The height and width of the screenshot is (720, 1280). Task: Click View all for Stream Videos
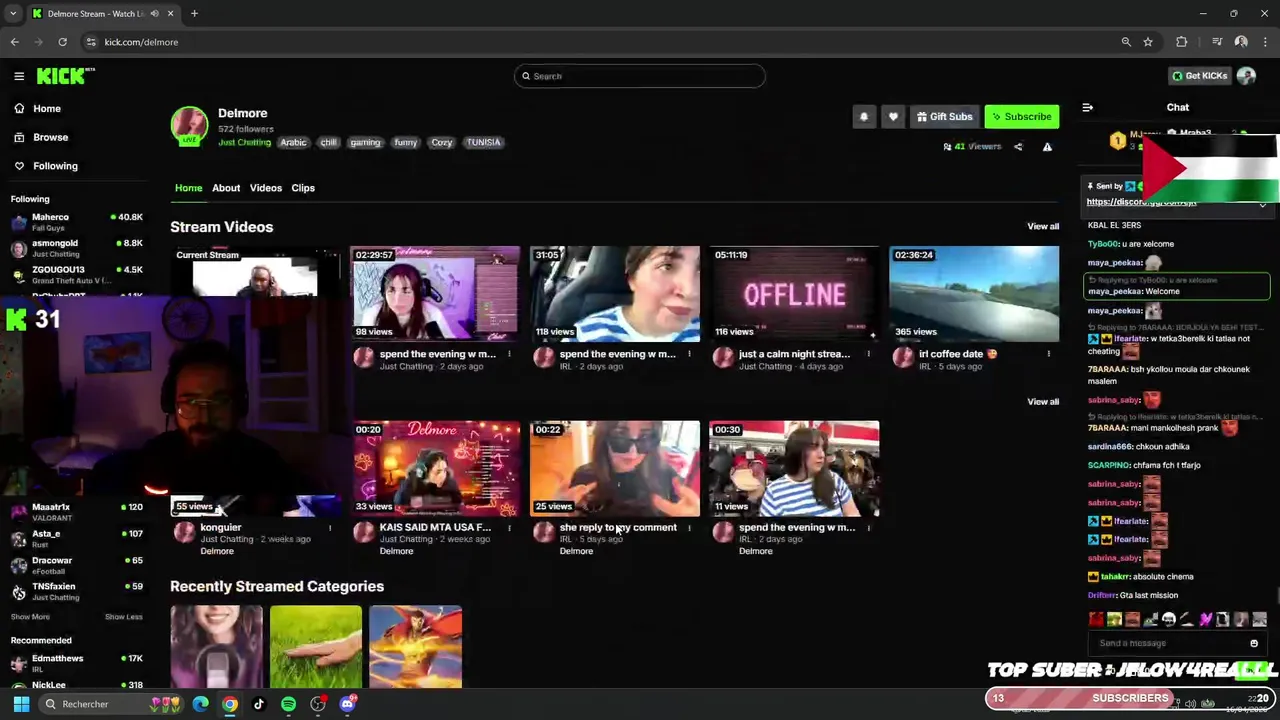tap(1043, 227)
